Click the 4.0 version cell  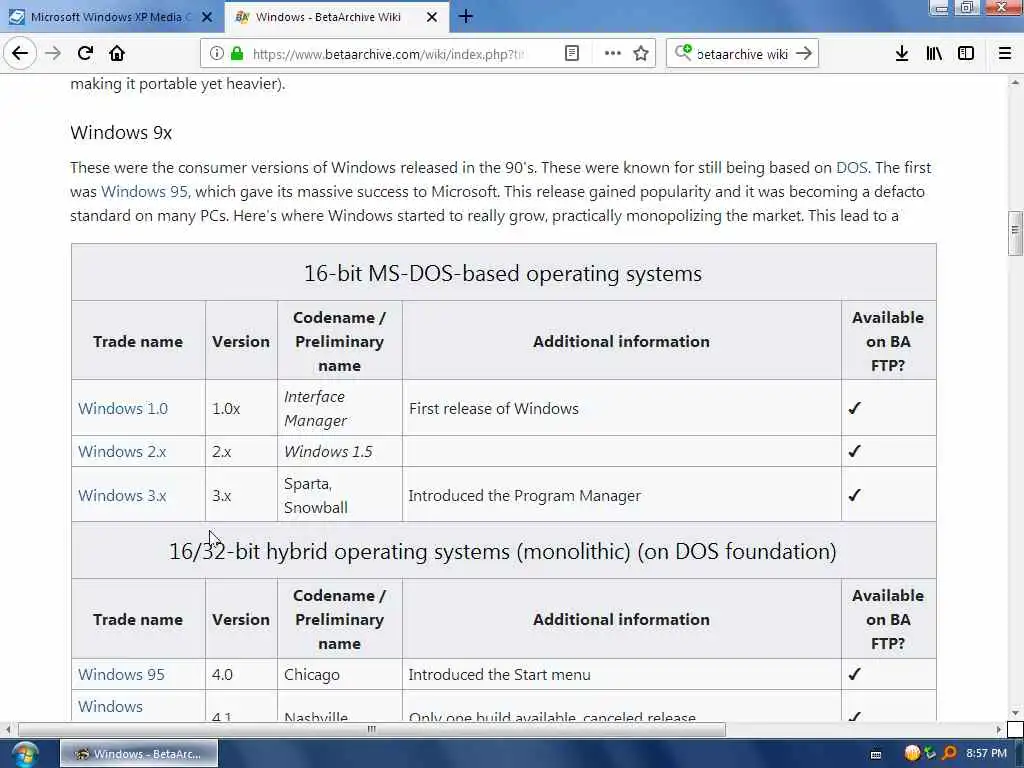[x=241, y=675]
